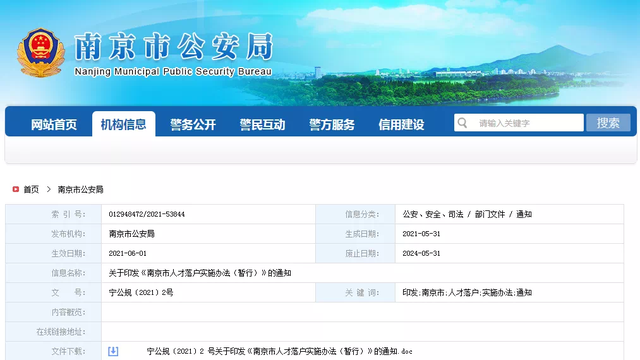Click the 文号 label

tap(68, 293)
